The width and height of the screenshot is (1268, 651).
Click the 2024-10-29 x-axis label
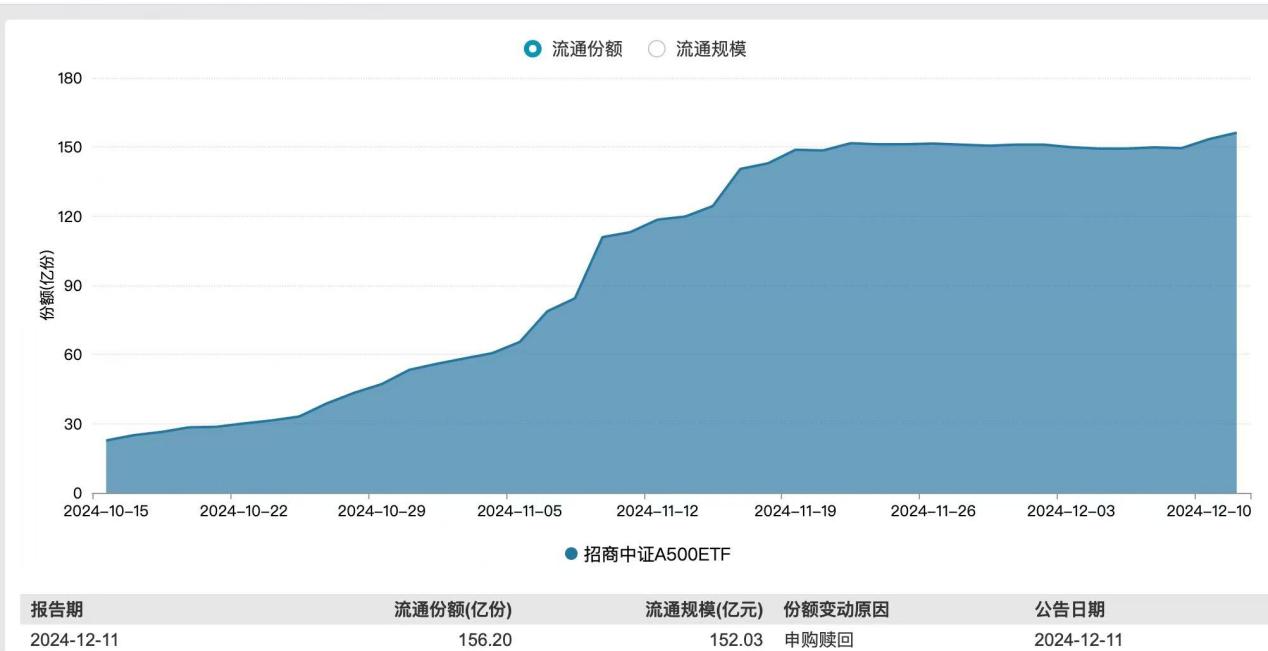point(382,511)
